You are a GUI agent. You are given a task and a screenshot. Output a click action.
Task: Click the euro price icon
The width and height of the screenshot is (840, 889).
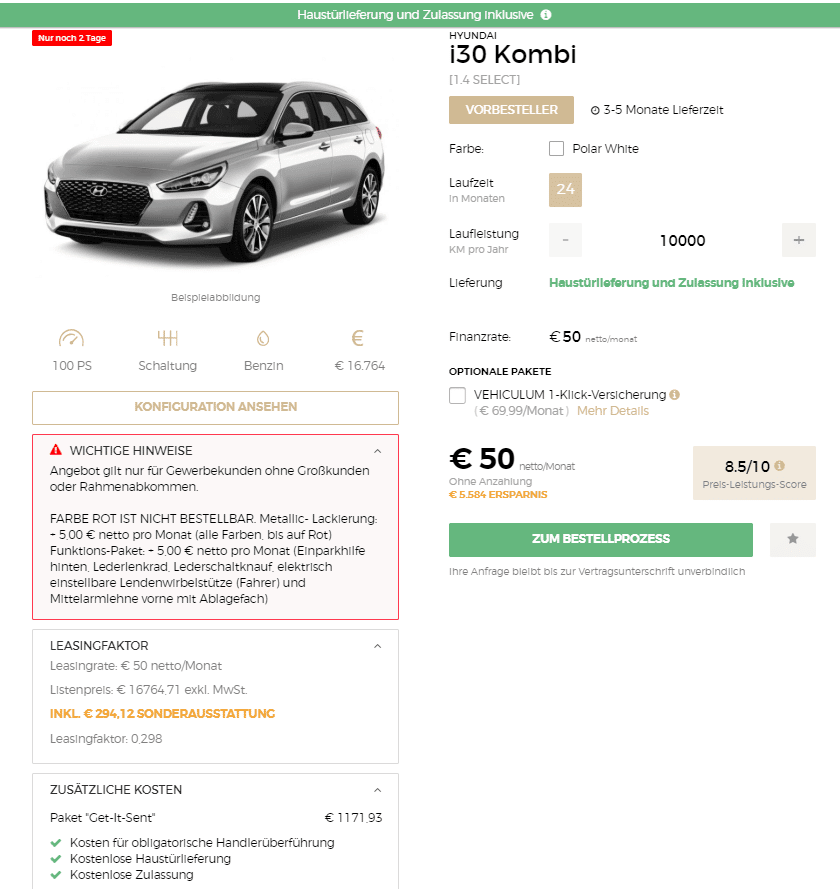click(x=358, y=338)
